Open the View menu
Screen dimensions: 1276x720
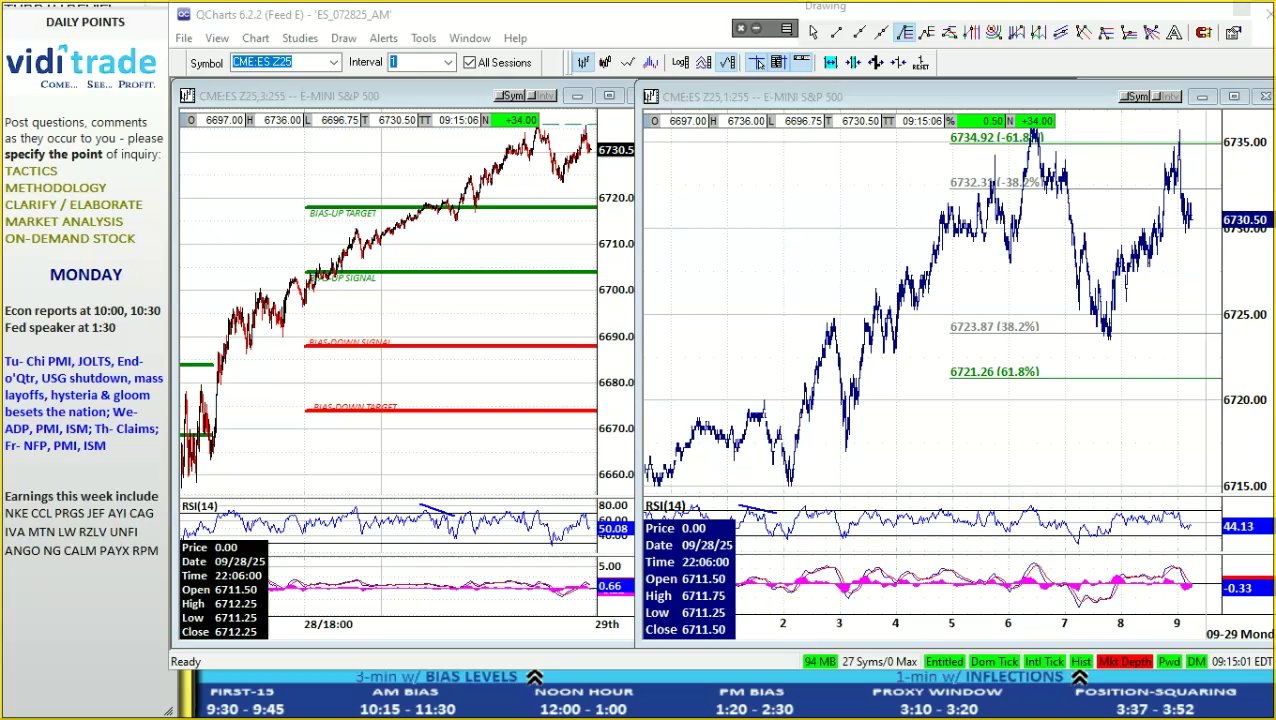coord(217,38)
